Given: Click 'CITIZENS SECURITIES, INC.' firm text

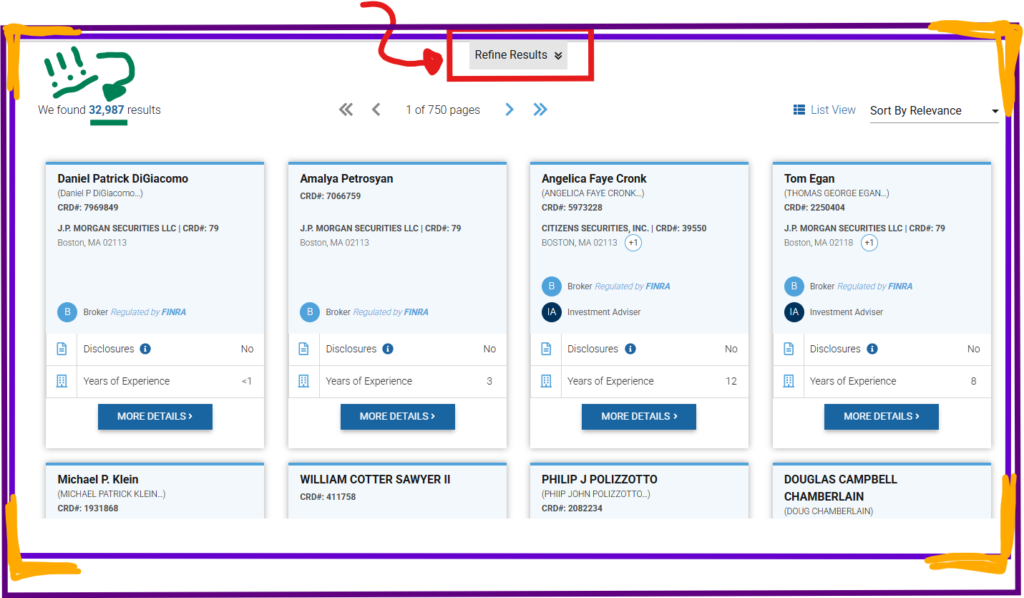Looking at the screenshot, I should (x=595, y=228).
